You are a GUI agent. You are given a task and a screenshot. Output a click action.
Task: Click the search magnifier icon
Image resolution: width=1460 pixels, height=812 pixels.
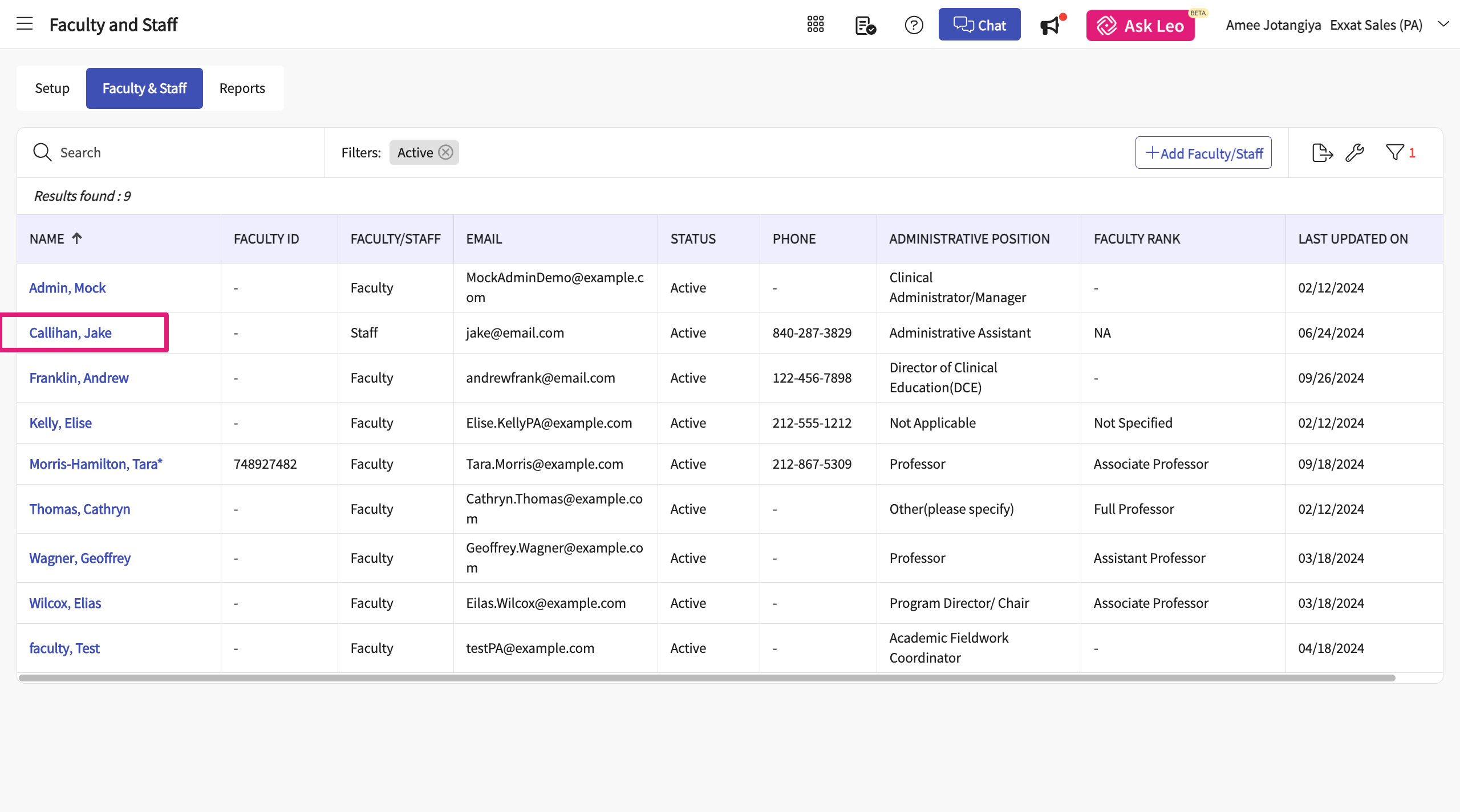click(x=42, y=152)
